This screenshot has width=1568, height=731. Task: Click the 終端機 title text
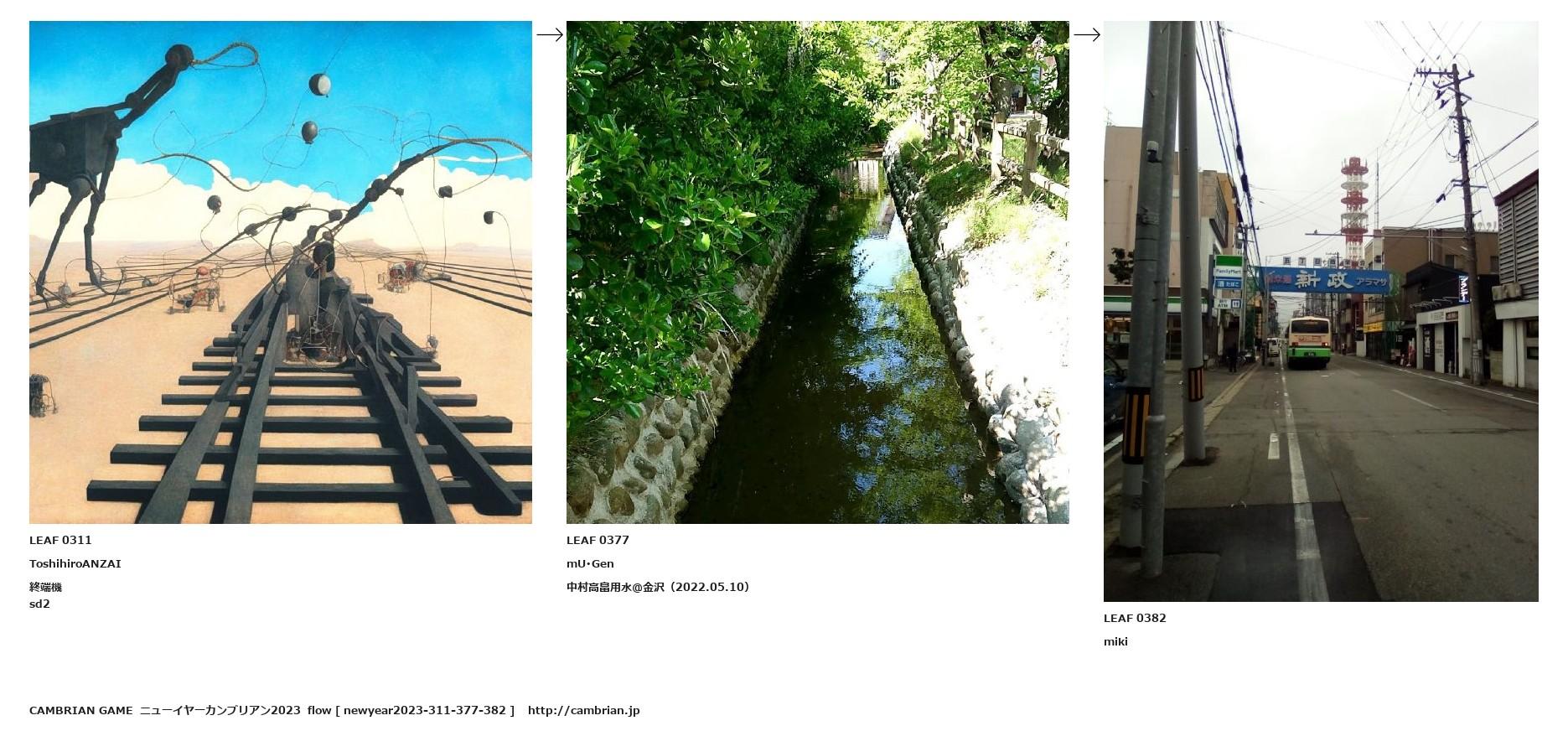(45, 587)
